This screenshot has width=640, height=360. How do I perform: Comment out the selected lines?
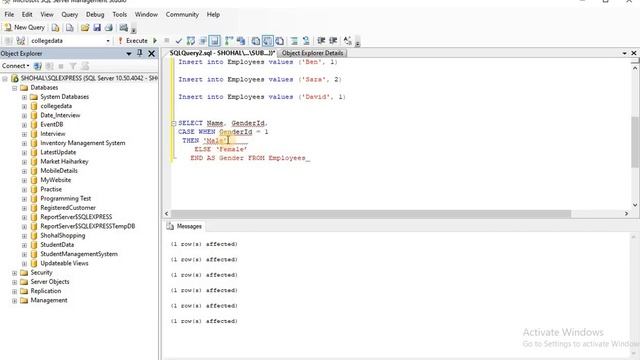coord(294,41)
